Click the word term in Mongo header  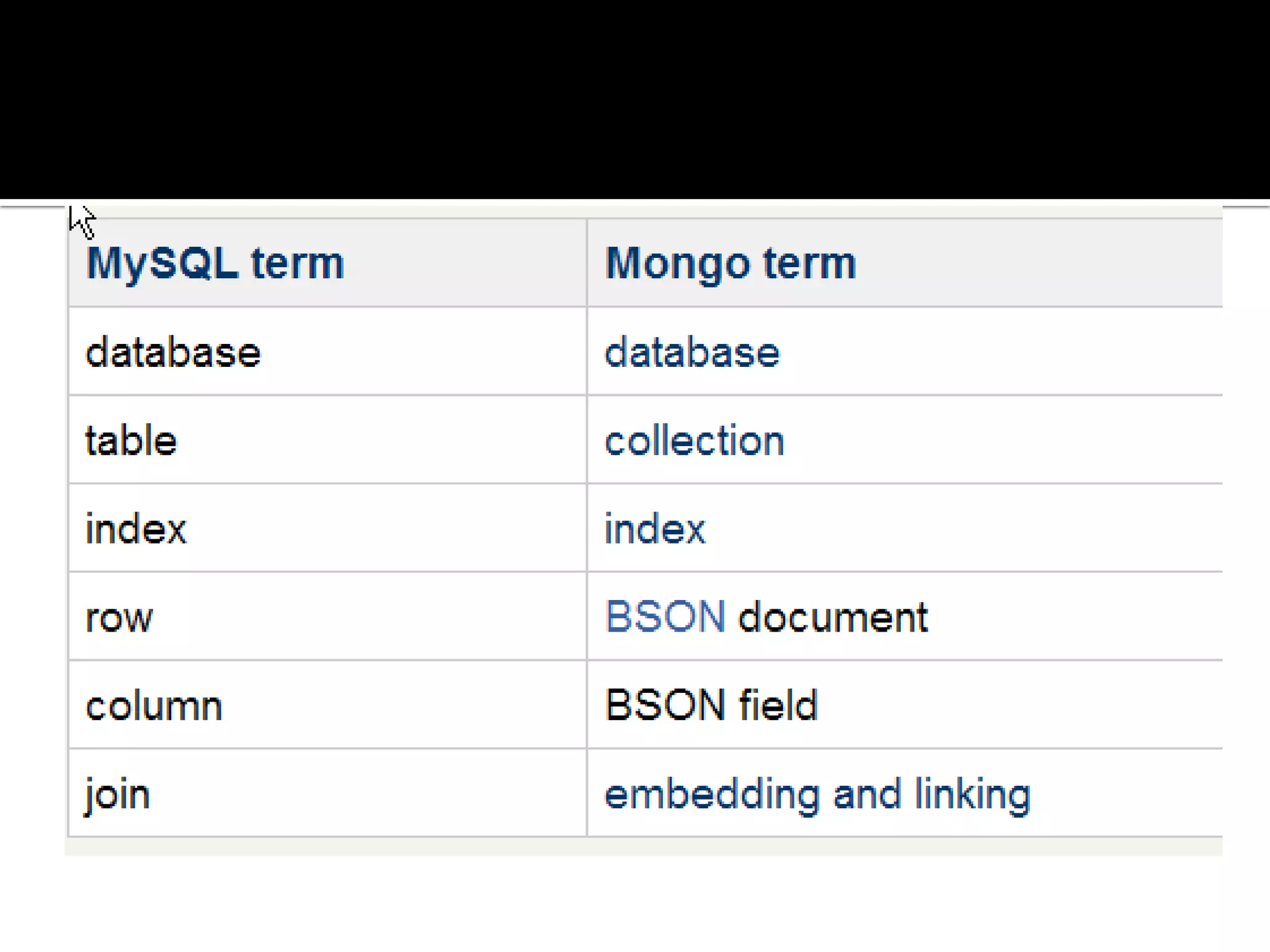pyautogui.click(x=809, y=263)
